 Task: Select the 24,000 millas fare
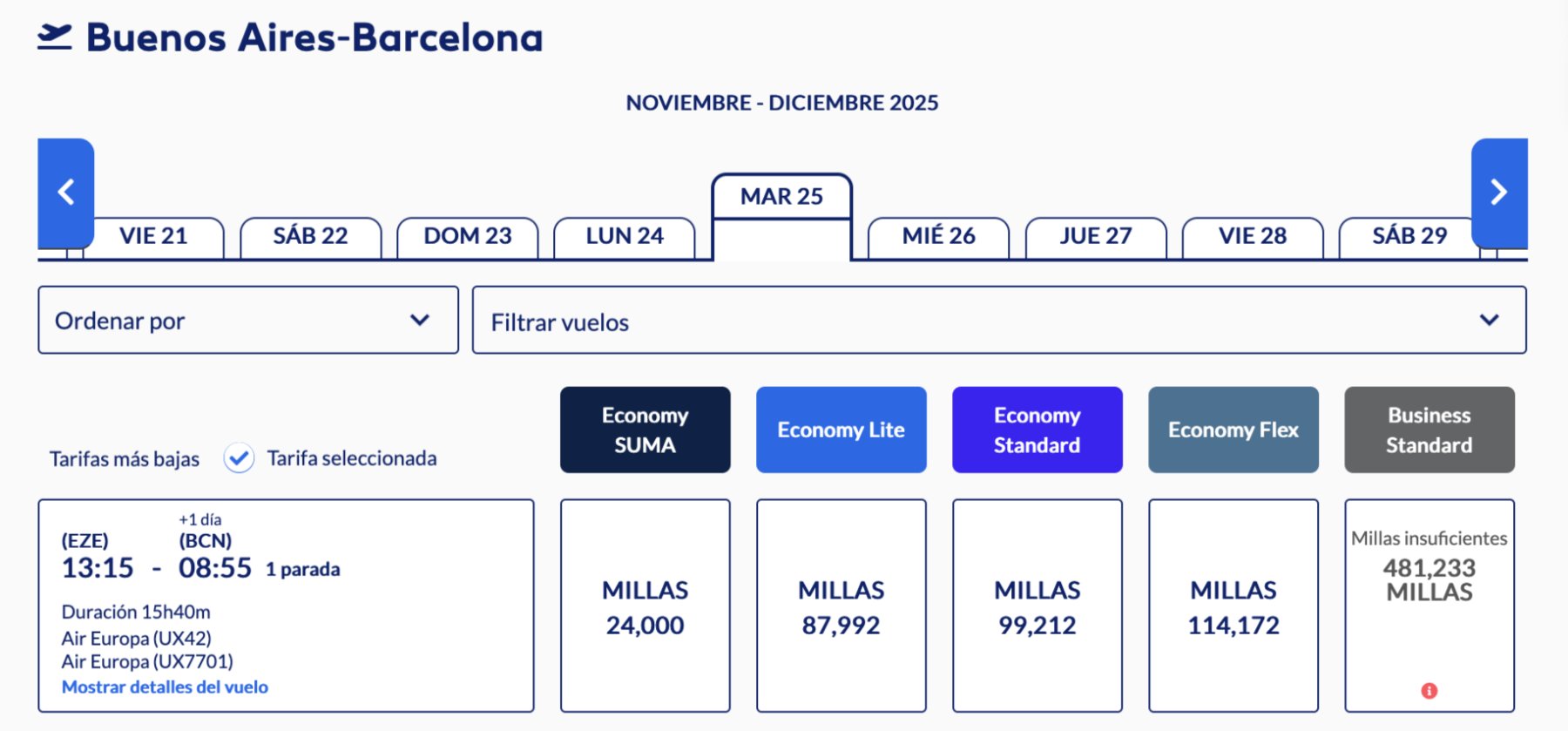645,606
